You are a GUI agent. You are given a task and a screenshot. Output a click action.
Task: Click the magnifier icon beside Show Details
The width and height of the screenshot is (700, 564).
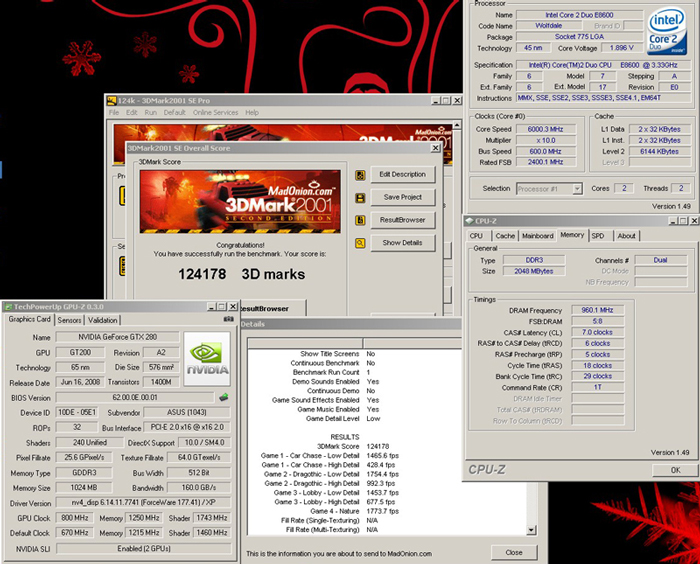tap(360, 243)
